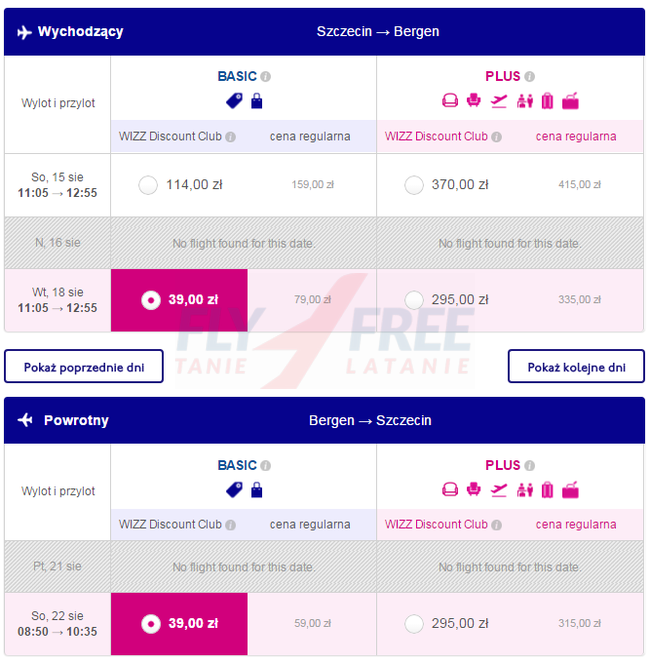Click the info icon next to return PLUS
Viewport: 650px width, 663px height.
click(529, 466)
